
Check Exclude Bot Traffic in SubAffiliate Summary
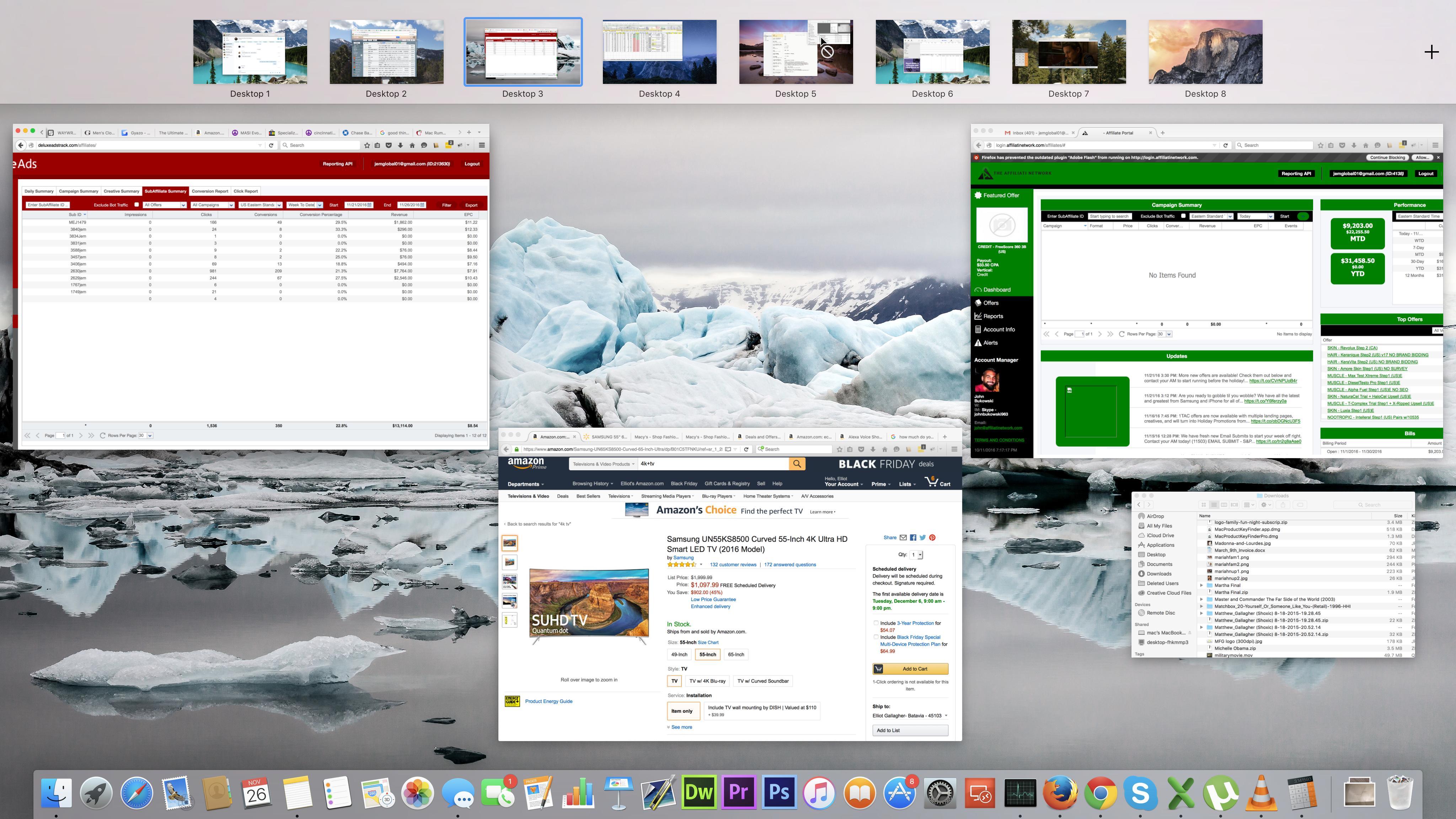[x=137, y=205]
